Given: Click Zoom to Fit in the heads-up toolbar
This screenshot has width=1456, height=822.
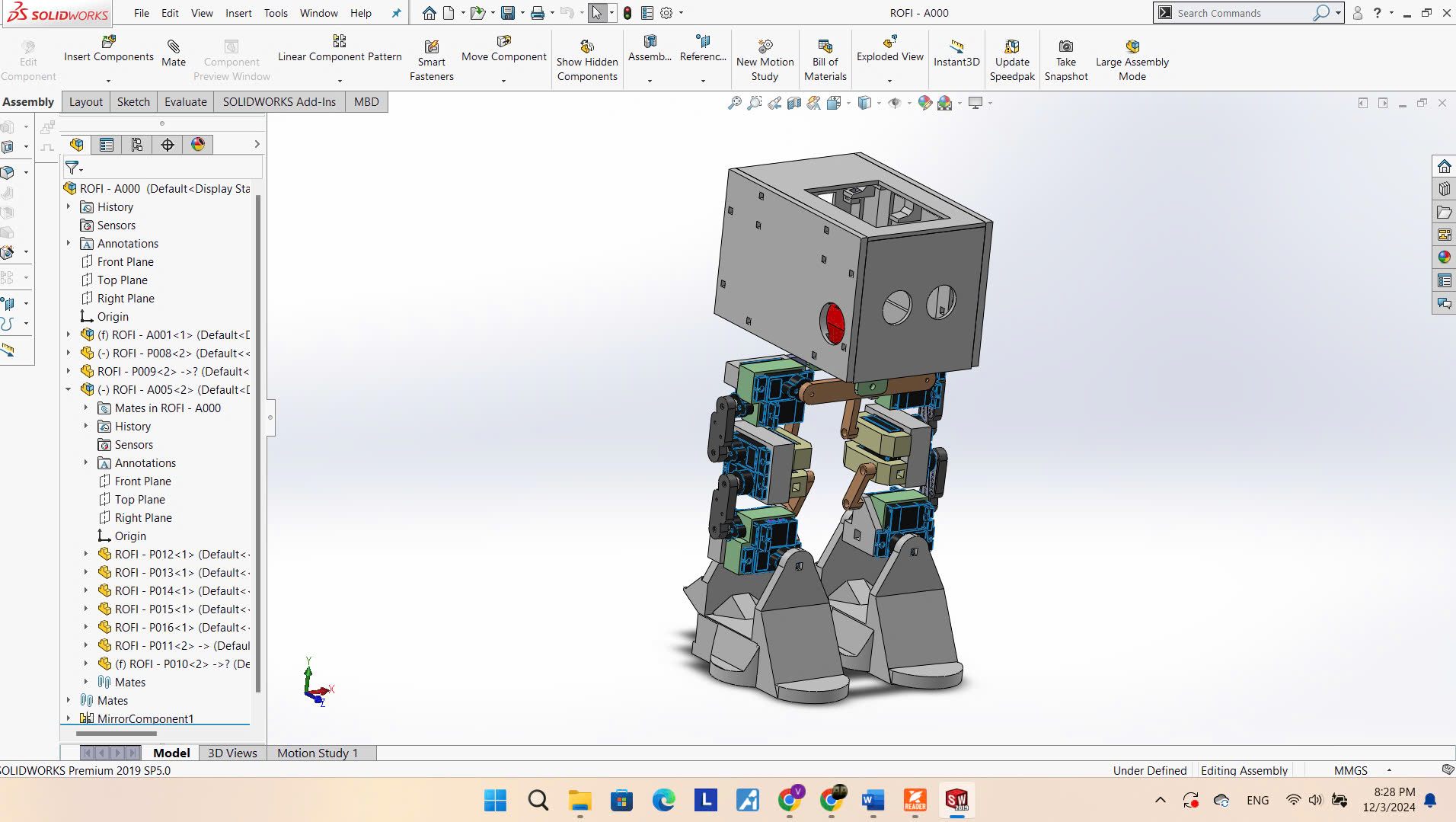Looking at the screenshot, I should [x=734, y=103].
